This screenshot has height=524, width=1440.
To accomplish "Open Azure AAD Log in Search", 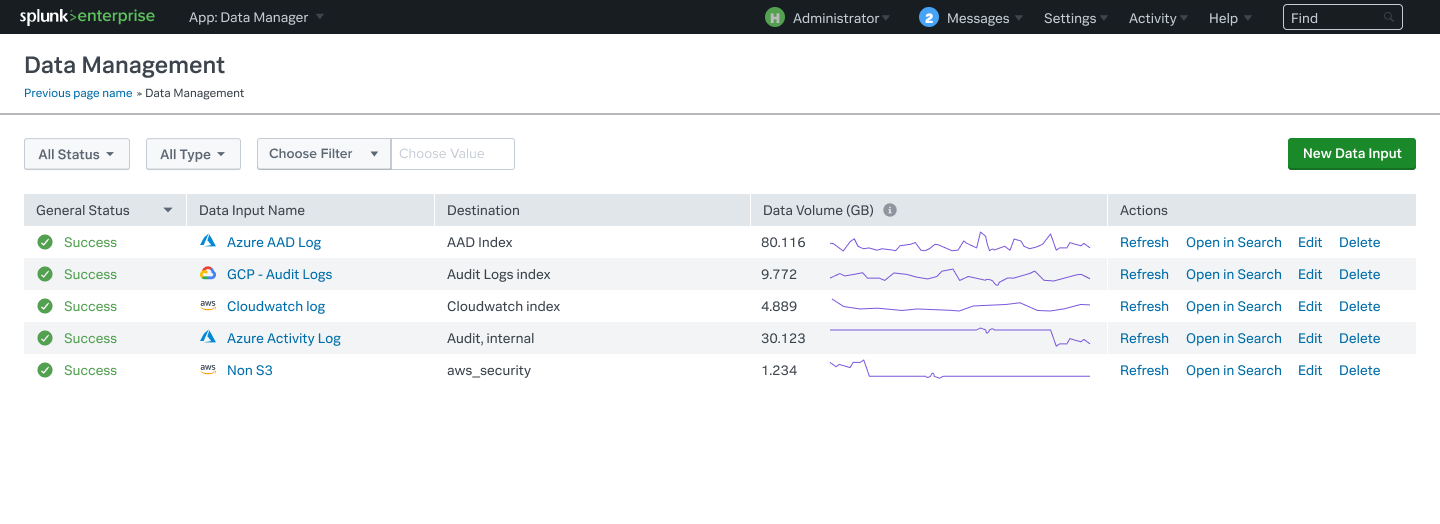I will pos(1233,242).
